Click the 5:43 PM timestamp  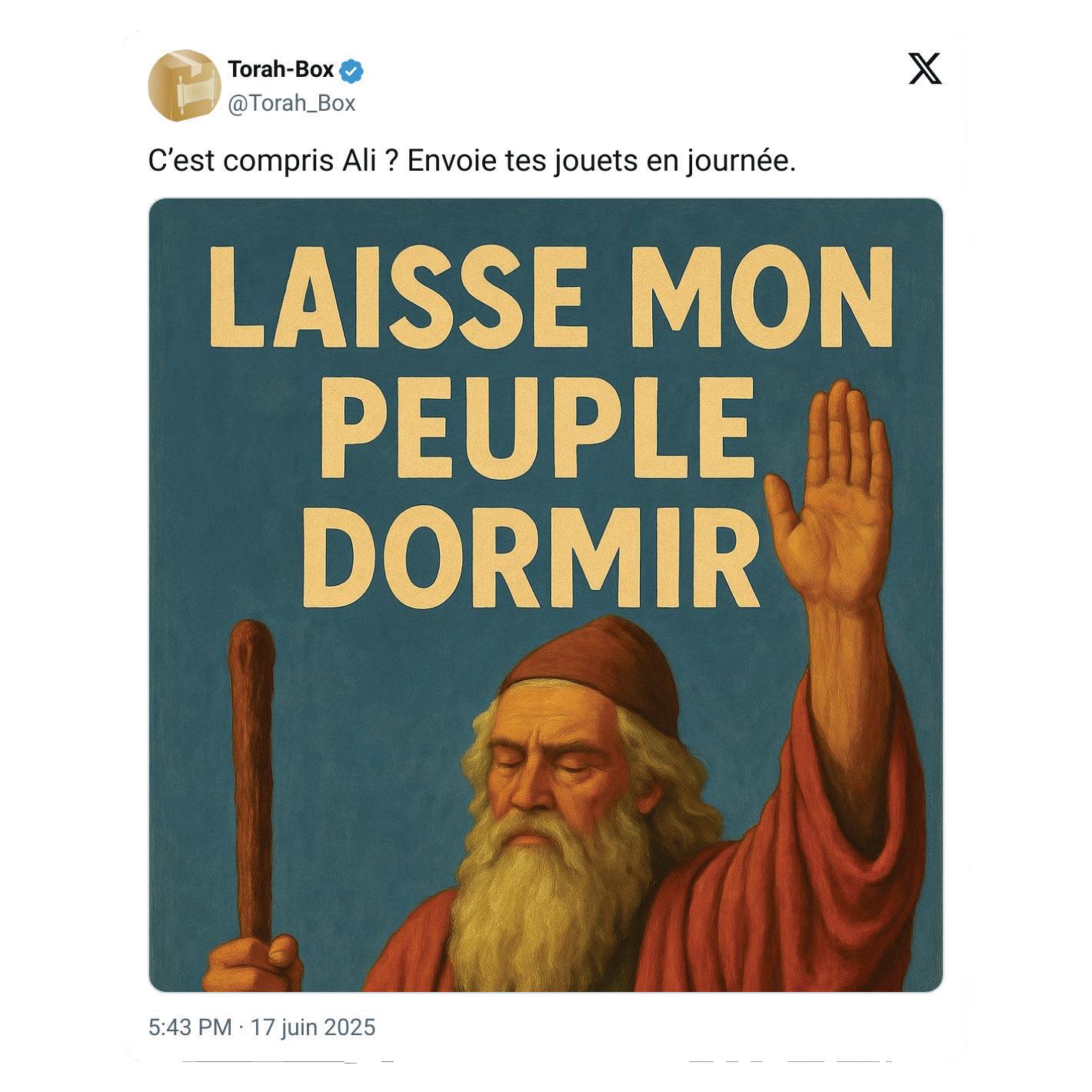click(x=190, y=1027)
